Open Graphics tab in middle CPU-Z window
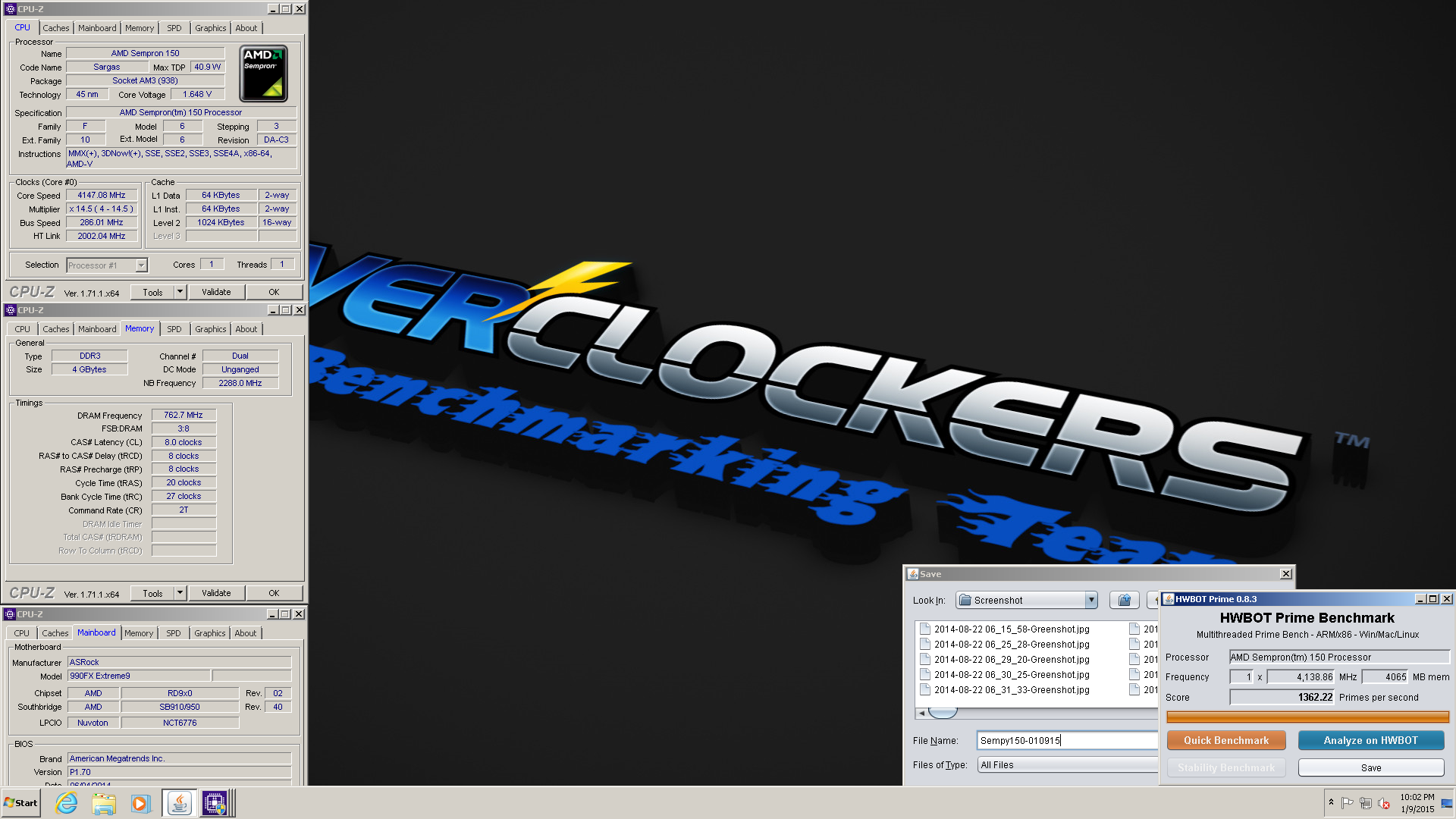The image size is (1456, 819). coord(210,329)
